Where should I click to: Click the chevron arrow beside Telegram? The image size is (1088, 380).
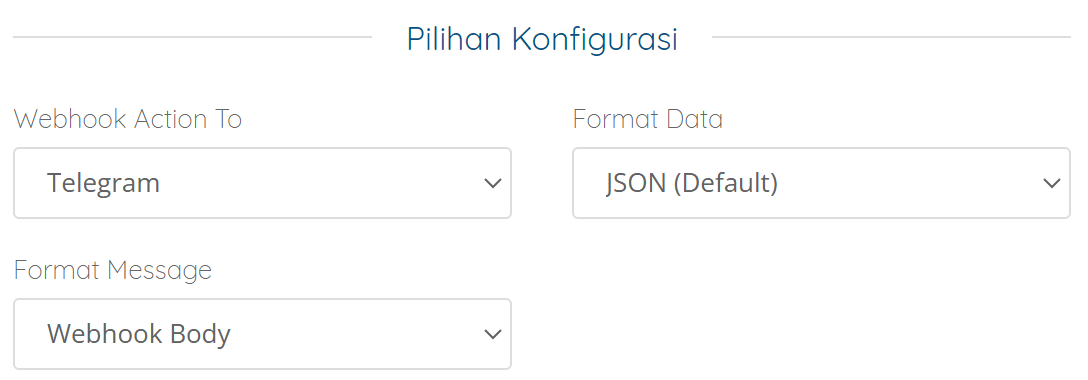pyautogui.click(x=493, y=184)
